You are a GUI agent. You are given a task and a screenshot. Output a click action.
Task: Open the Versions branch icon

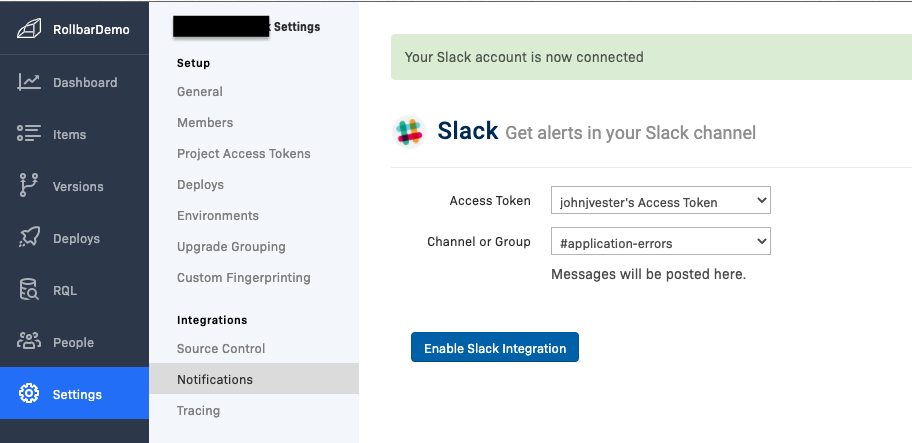[29, 186]
